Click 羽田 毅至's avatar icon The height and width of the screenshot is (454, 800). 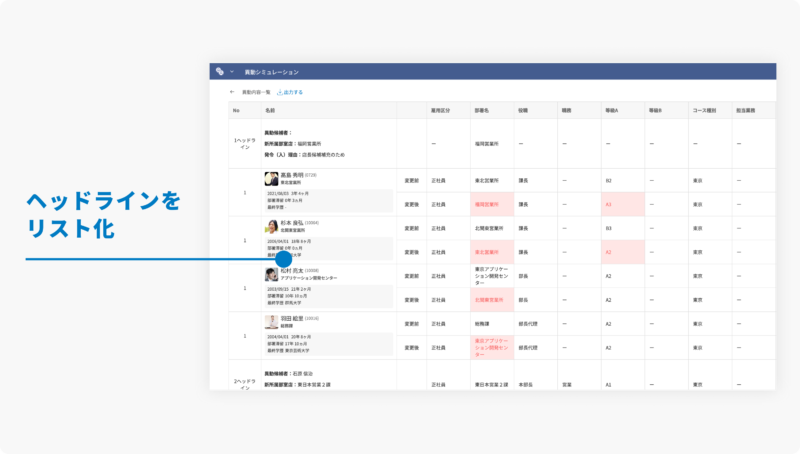(271, 322)
